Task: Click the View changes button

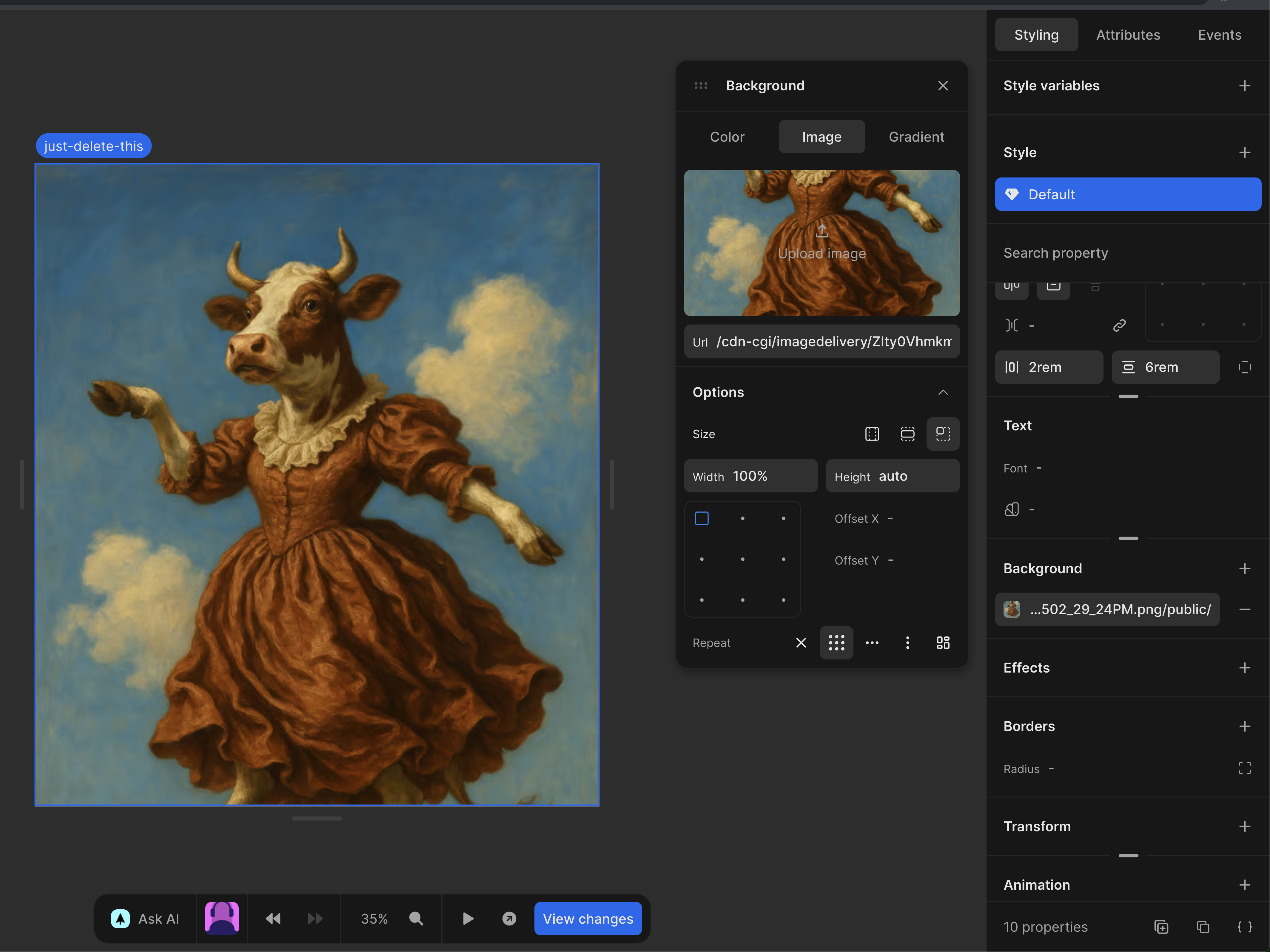Action: tap(588, 919)
